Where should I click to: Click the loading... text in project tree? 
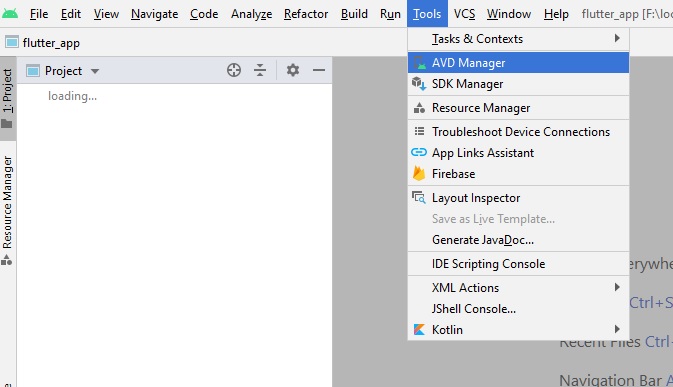[72, 96]
